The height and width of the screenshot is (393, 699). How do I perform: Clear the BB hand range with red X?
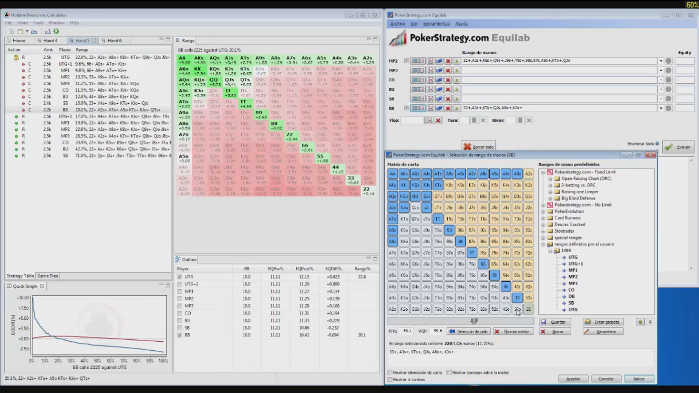[x=448, y=108]
